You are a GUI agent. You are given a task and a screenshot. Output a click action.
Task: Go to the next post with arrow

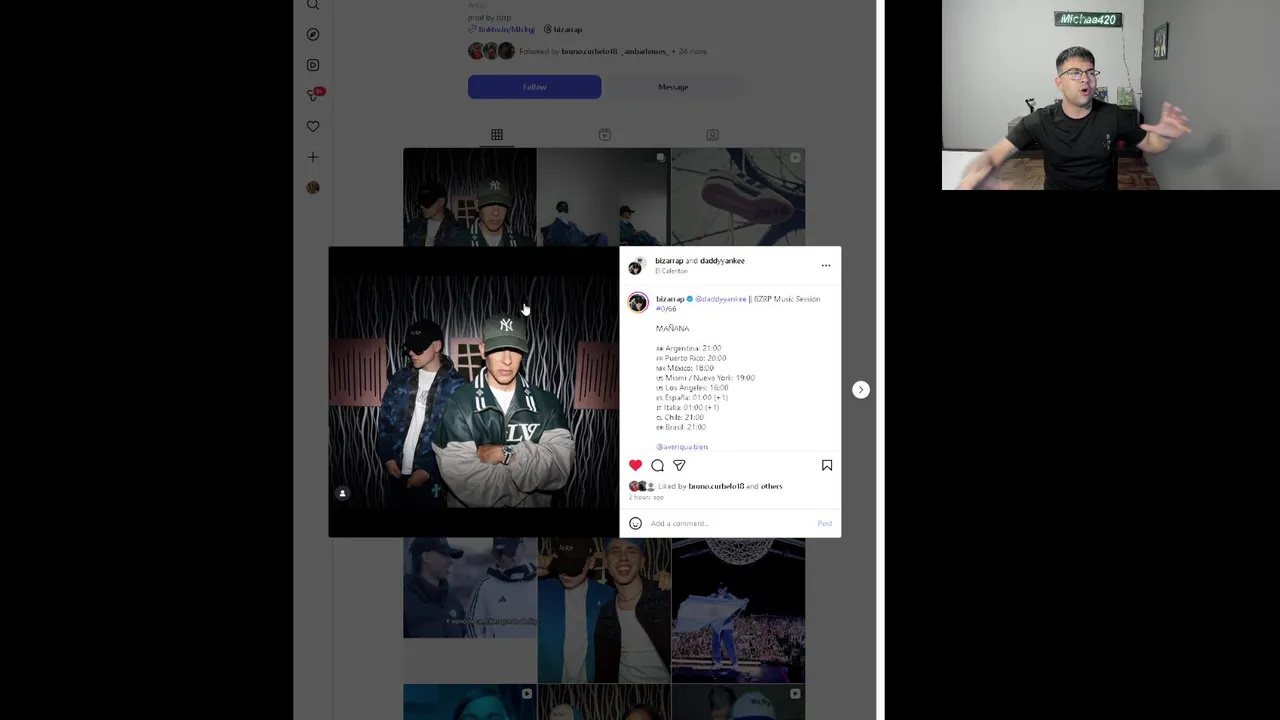click(860, 390)
